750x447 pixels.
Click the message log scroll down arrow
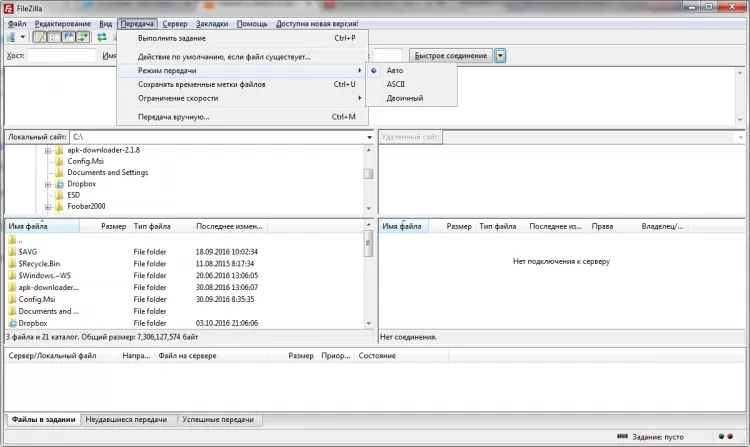coord(740,120)
